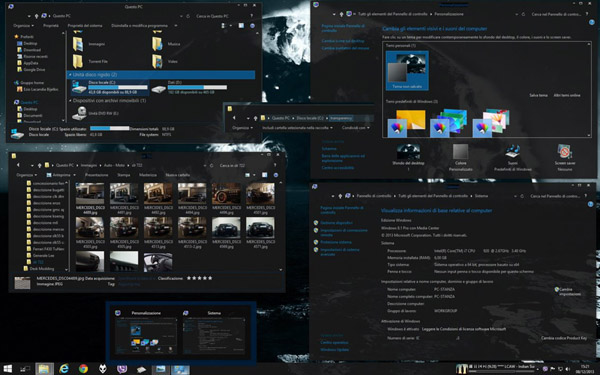Open Organizza dropdown in Questo PC window
This screenshot has width=600, height=375.
point(23,26)
